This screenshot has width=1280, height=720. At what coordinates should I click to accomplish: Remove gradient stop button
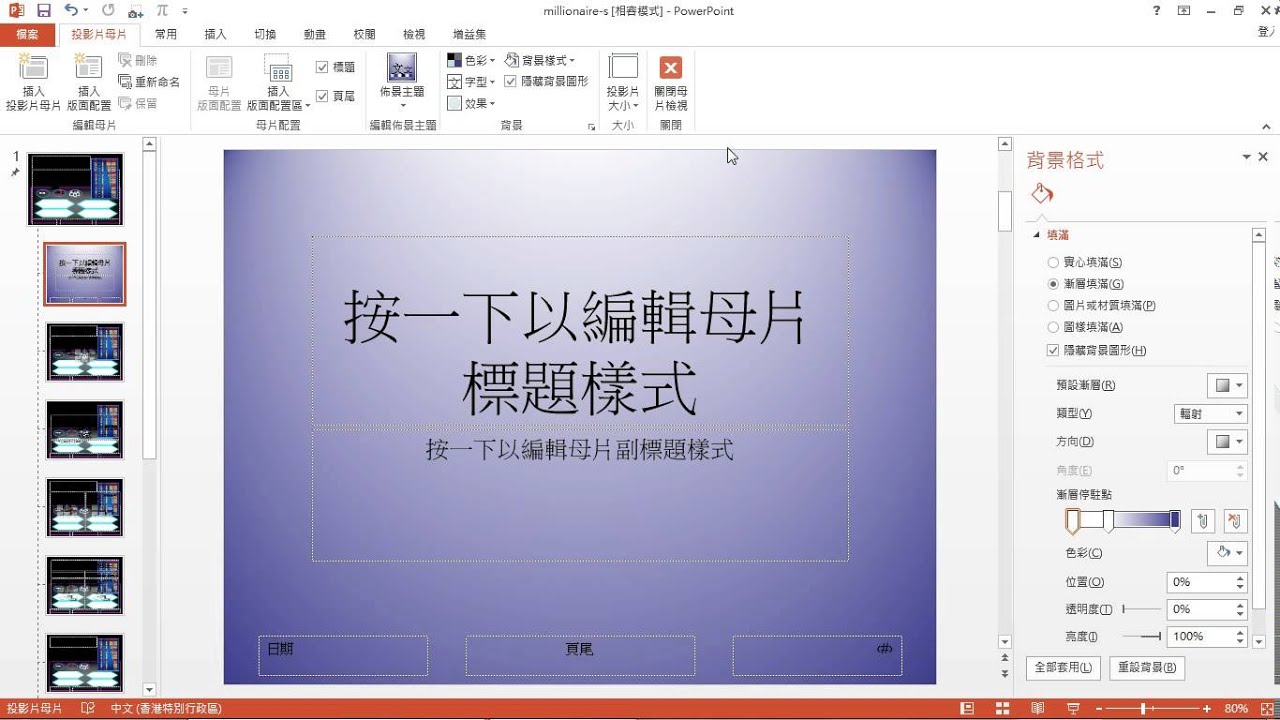click(x=1235, y=521)
